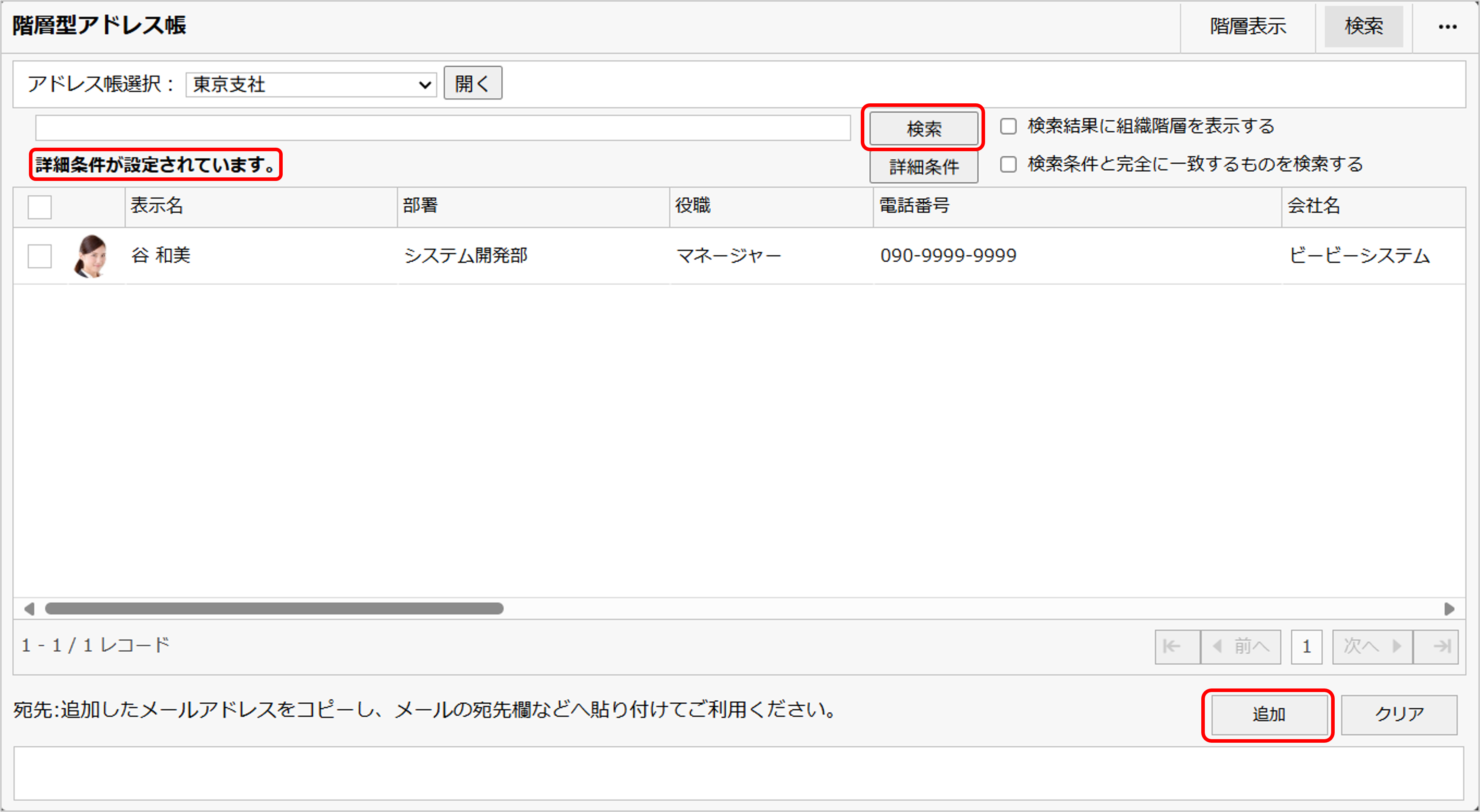Screen dimensions: 1480x812
Task: Add selected address with the 追加 button
Action: (1268, 714)
